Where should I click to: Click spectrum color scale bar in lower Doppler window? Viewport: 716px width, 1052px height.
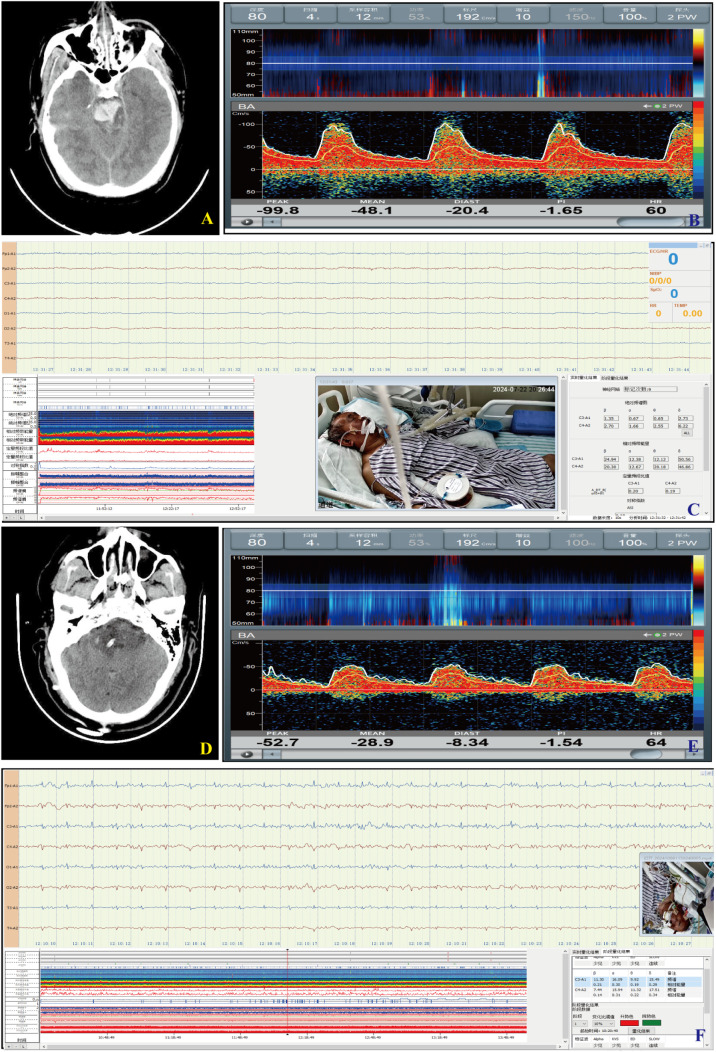[x=699, y=680]
